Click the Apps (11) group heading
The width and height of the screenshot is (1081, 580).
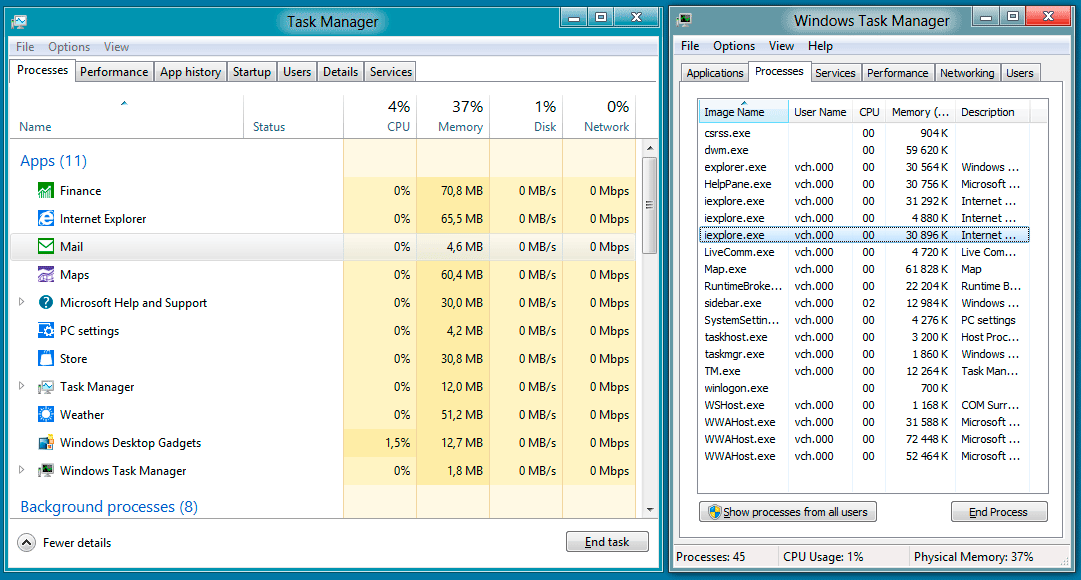54,161
